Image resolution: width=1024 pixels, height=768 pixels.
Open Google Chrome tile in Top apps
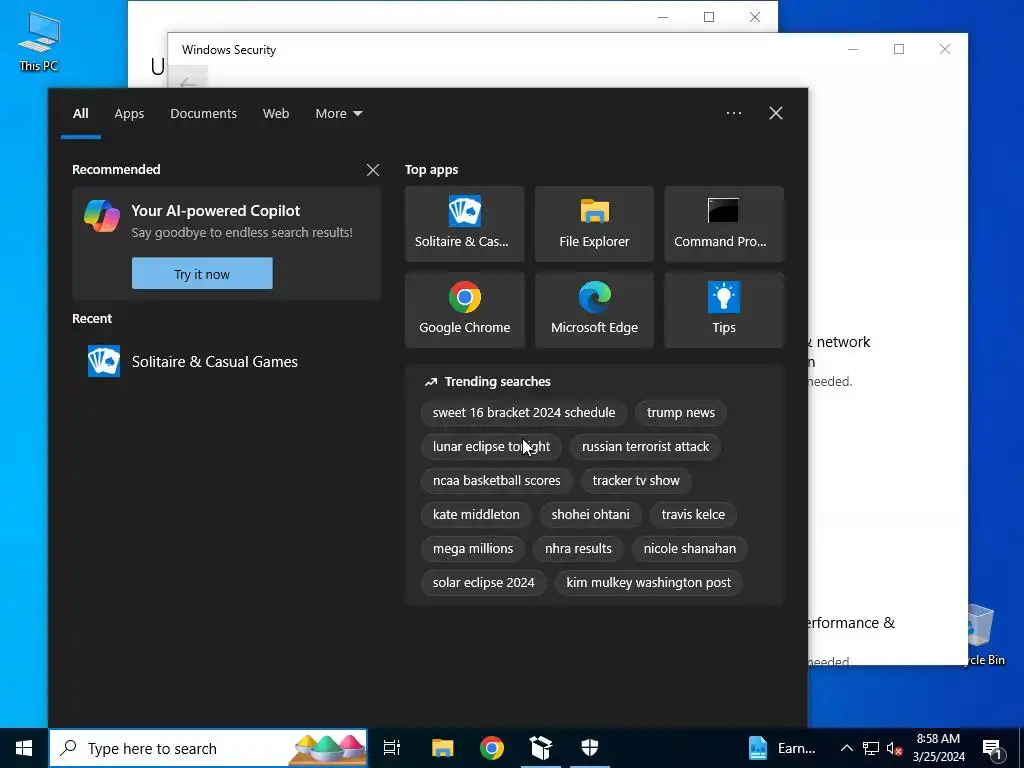(464, 310)
